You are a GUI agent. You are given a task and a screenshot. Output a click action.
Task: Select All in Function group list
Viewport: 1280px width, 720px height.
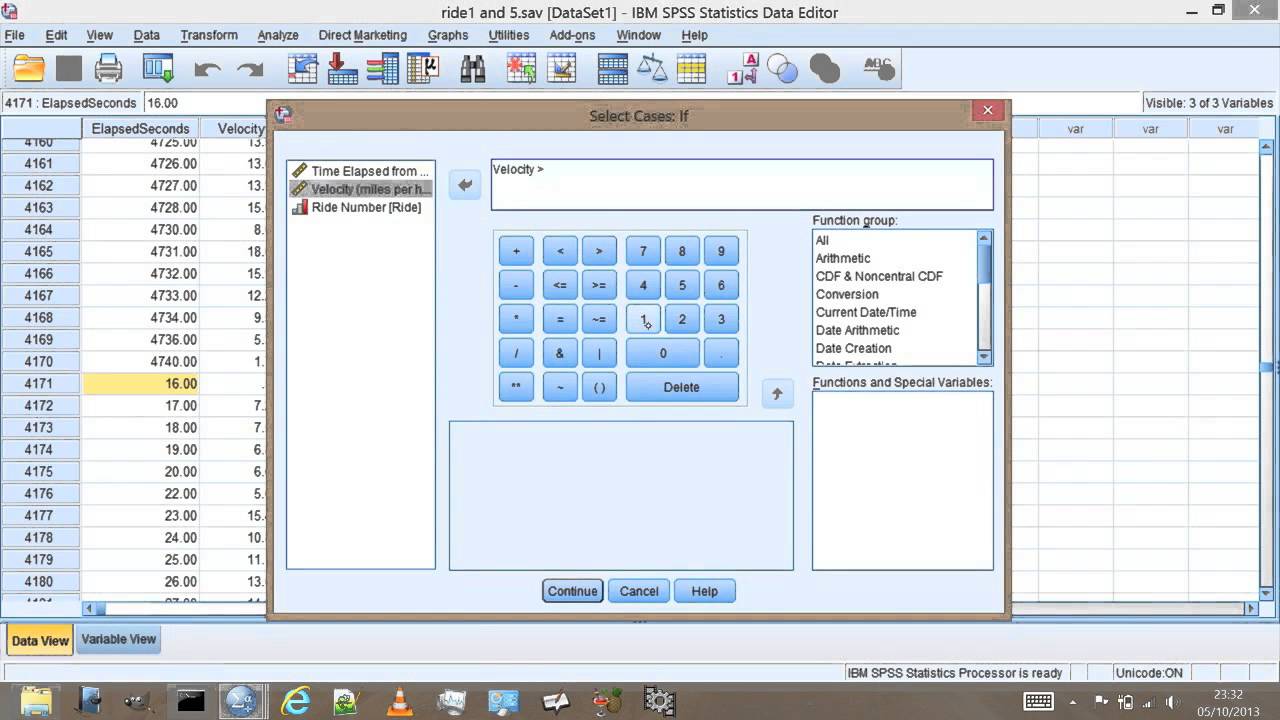coord(822,240)
